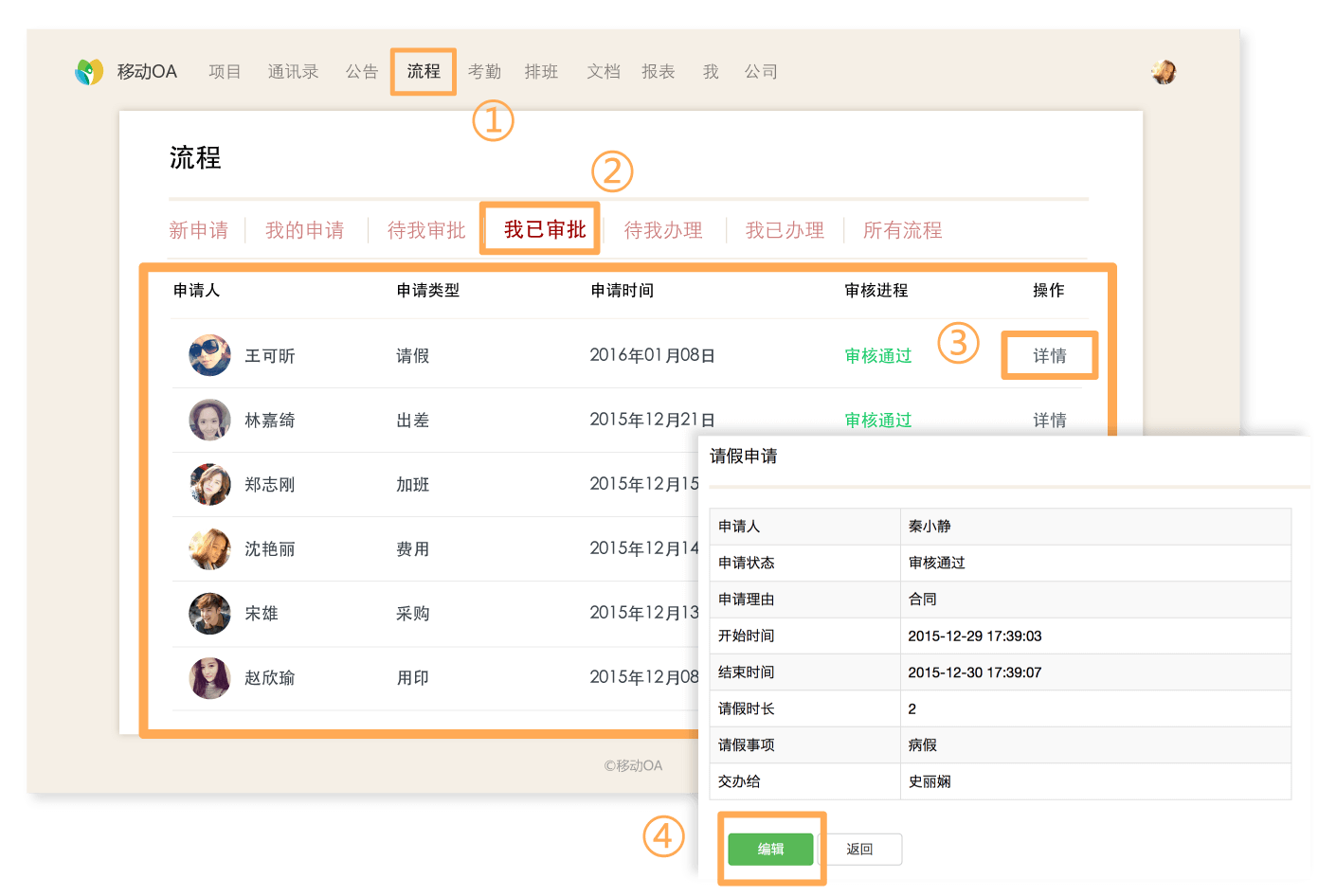Screen dimensions: 1318x896
Task: Open the 报表 navigation item
Action: point(658,72)
